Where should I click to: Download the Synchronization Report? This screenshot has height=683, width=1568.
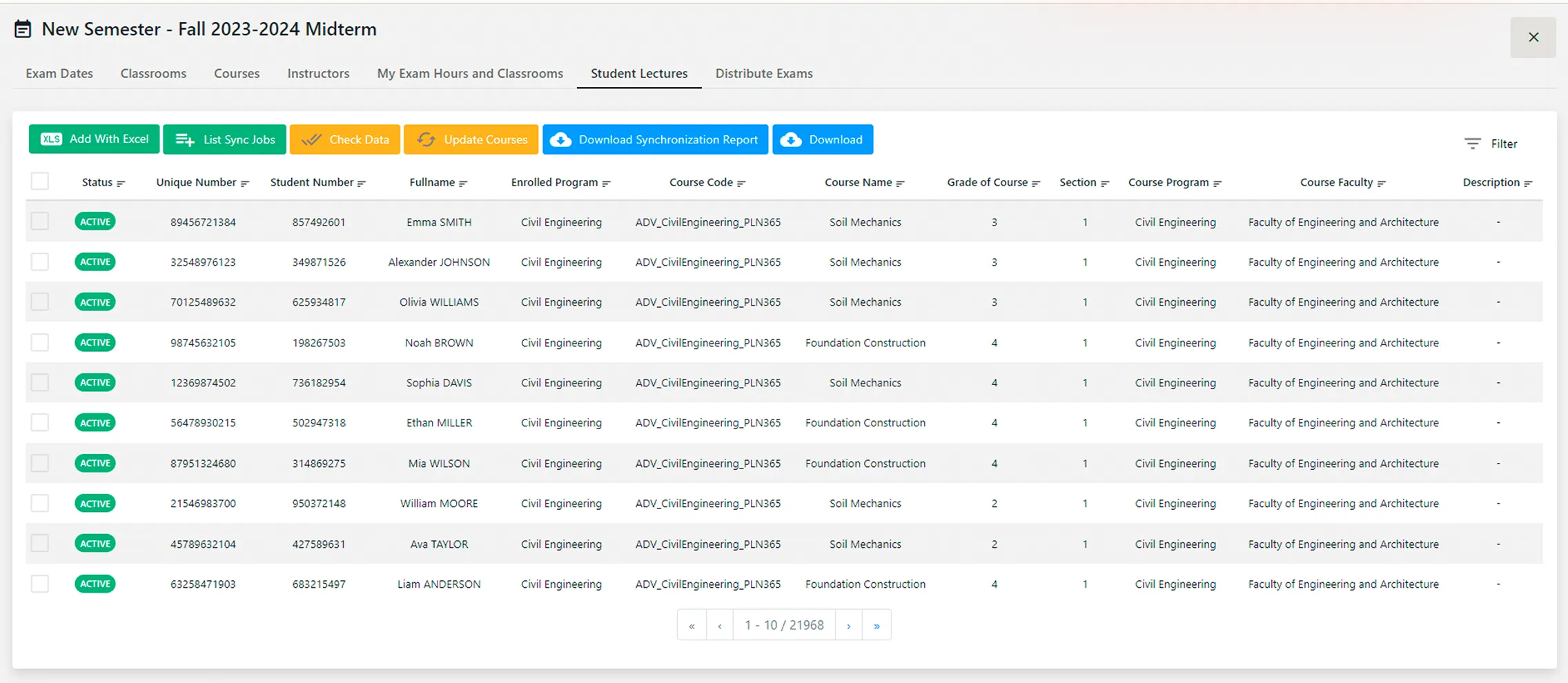click(x=655, y=139)
